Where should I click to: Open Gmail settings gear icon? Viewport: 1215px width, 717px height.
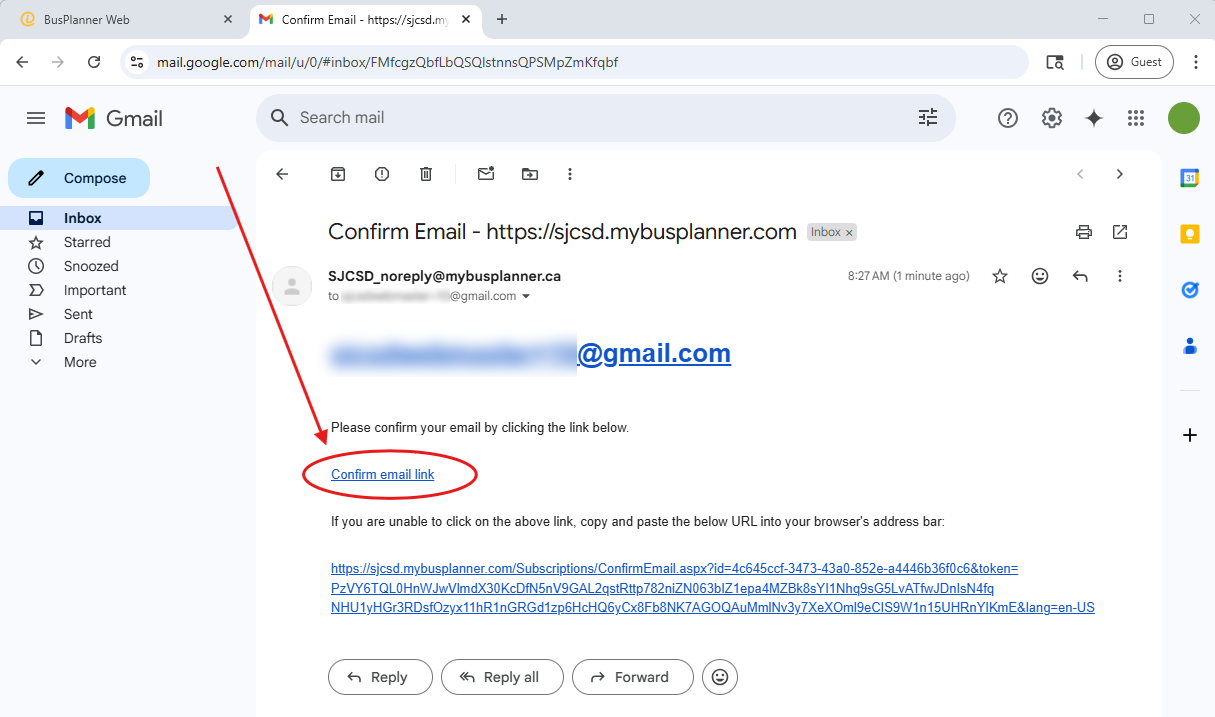click(x=1051, y=118)
